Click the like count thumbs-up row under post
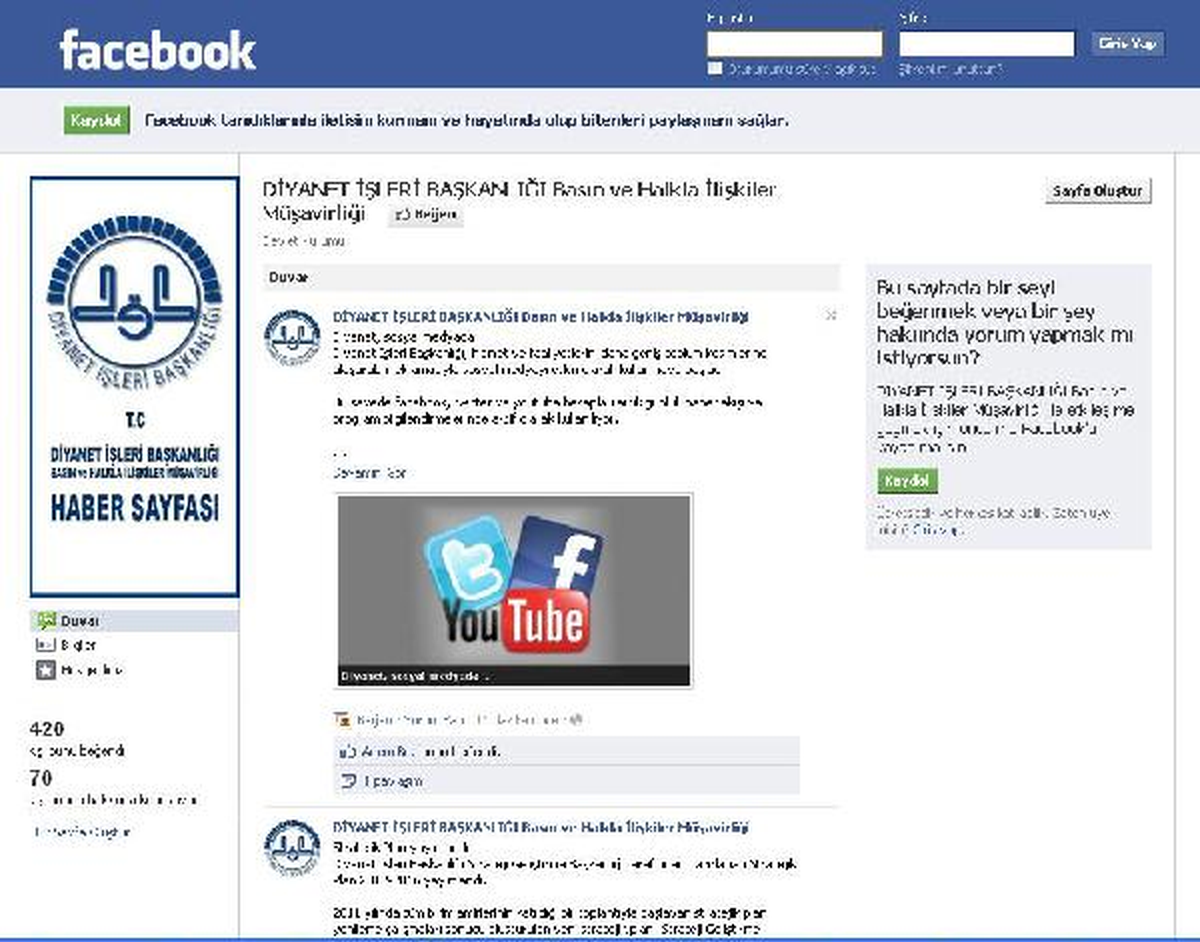Viewport: 1200px width, 942px height. click(566, 751)
